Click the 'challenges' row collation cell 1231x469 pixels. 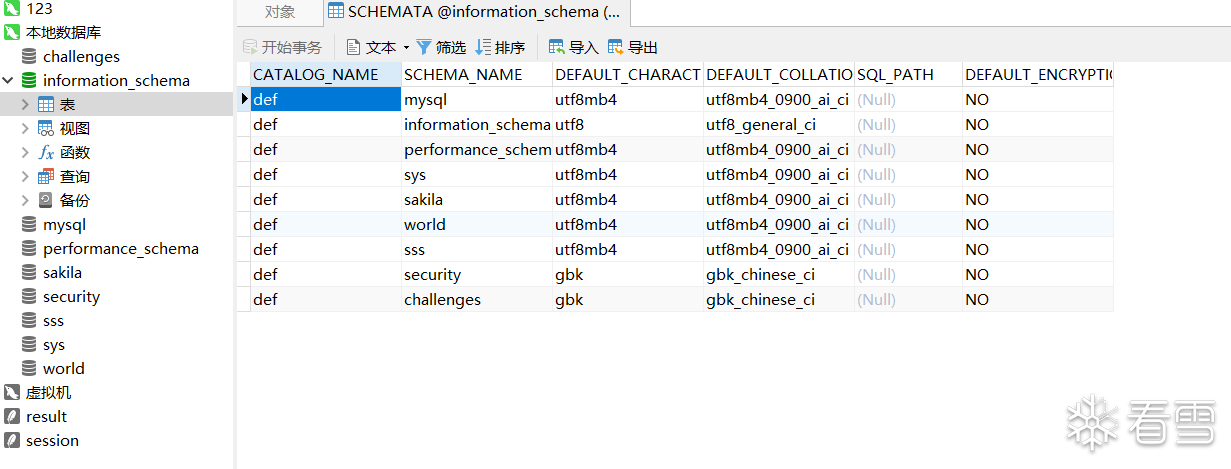point(760,300)
